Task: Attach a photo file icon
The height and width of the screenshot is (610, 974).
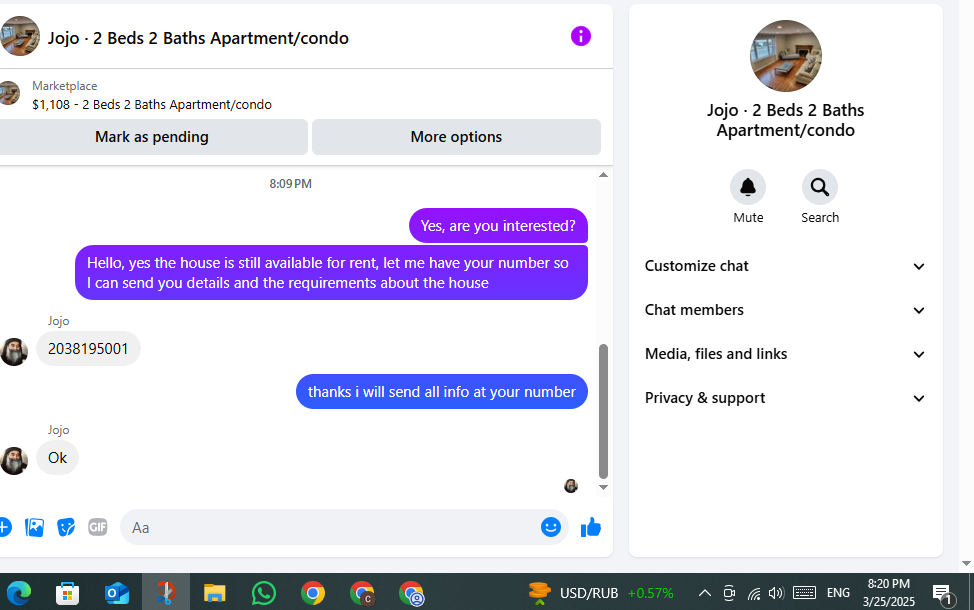Action: click(34, 527)
